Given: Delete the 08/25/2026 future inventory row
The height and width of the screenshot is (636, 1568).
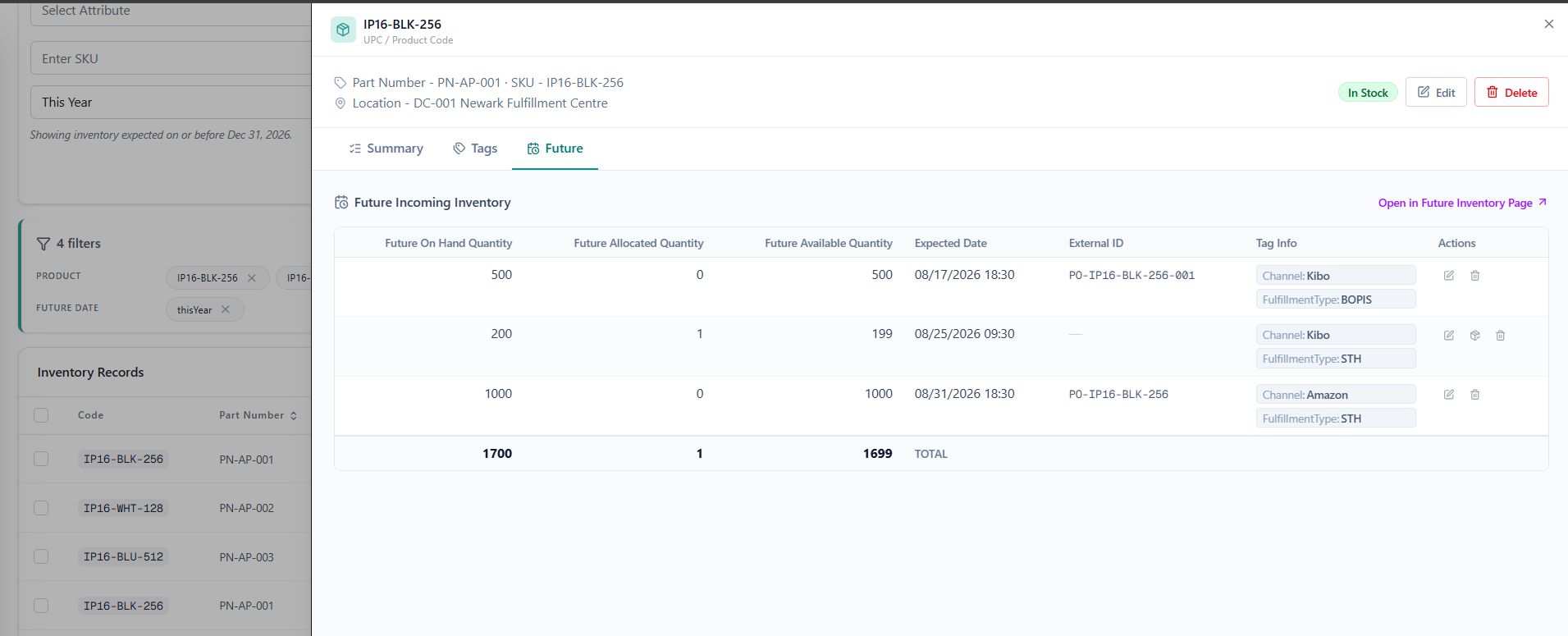Looking at the screenshot, I should 1500,336.
